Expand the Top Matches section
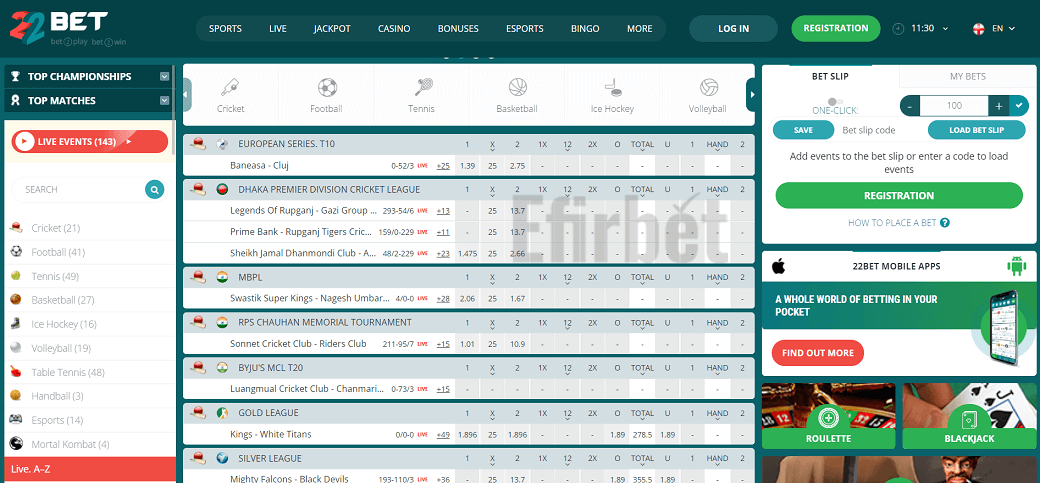Screen dimensions: 1040x483 164,100
